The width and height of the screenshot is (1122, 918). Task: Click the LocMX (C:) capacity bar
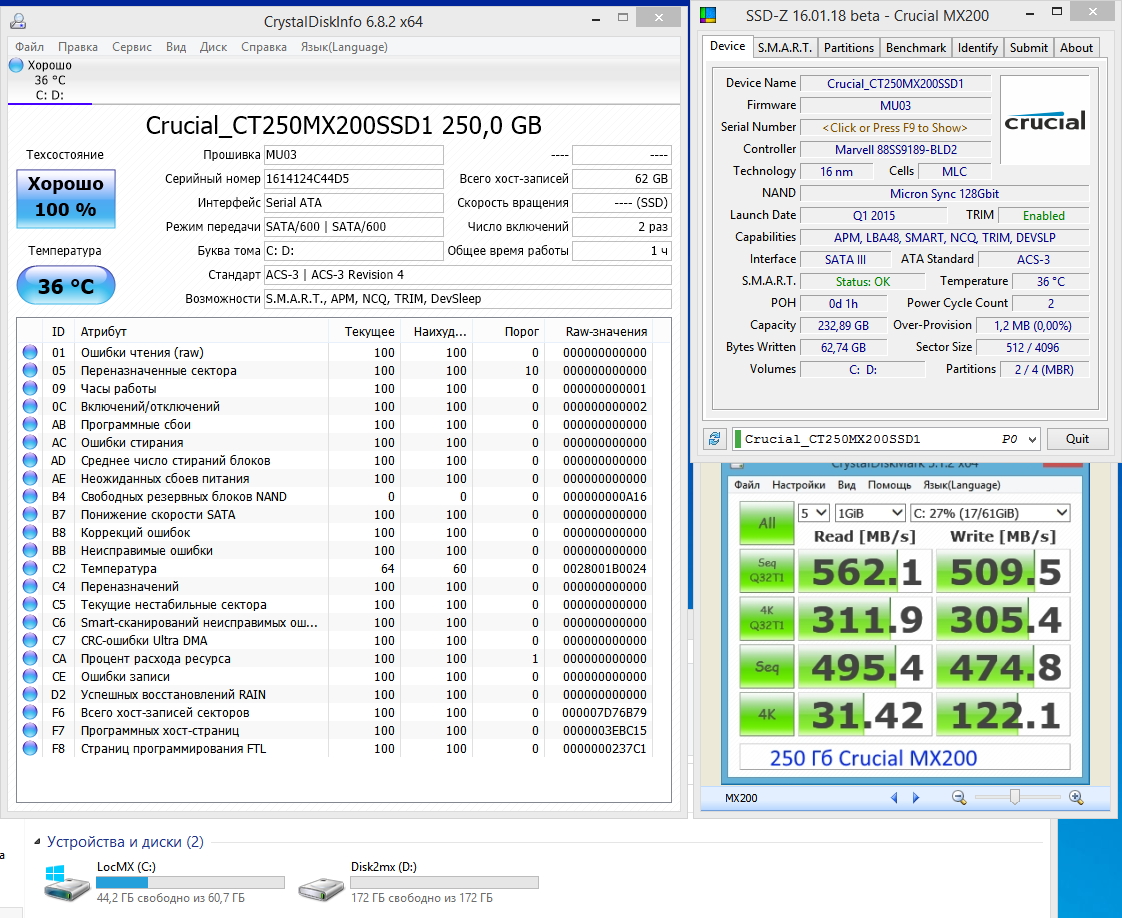click(190, 883)
